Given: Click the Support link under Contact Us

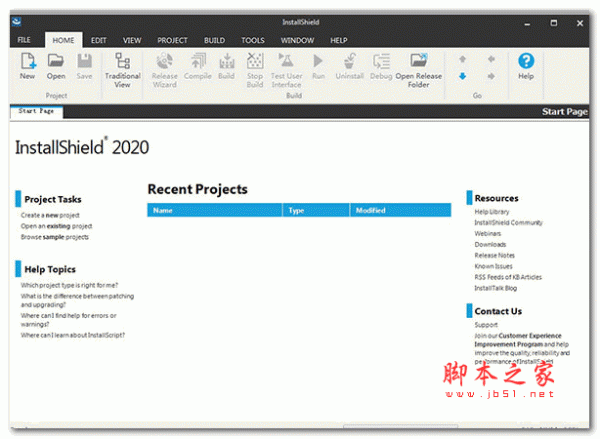Looking at the screenshot, I should (x=486, y=325).
